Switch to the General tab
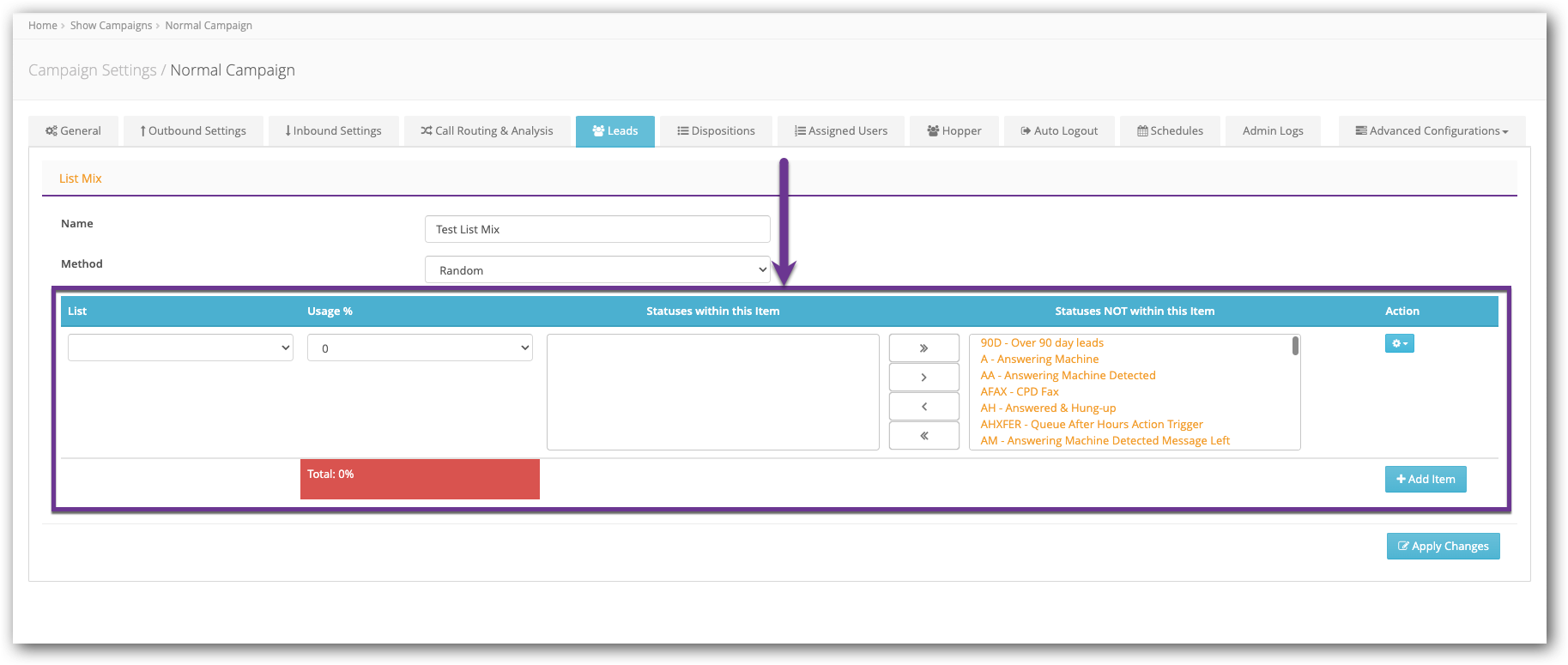The image size is (1568, 665). (x=74, y=131)
